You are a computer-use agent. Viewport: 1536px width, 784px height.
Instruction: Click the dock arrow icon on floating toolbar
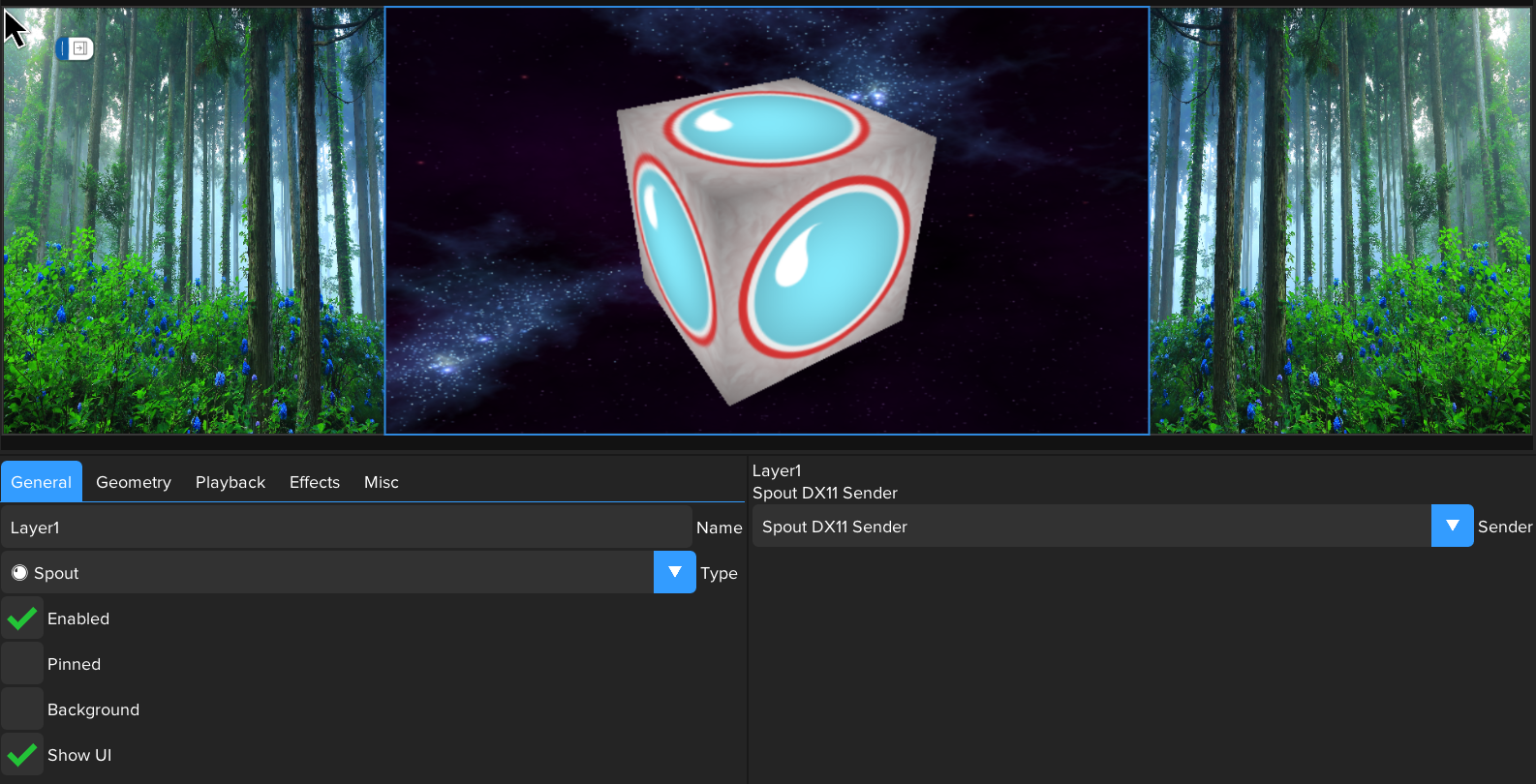tap(81, 48)
